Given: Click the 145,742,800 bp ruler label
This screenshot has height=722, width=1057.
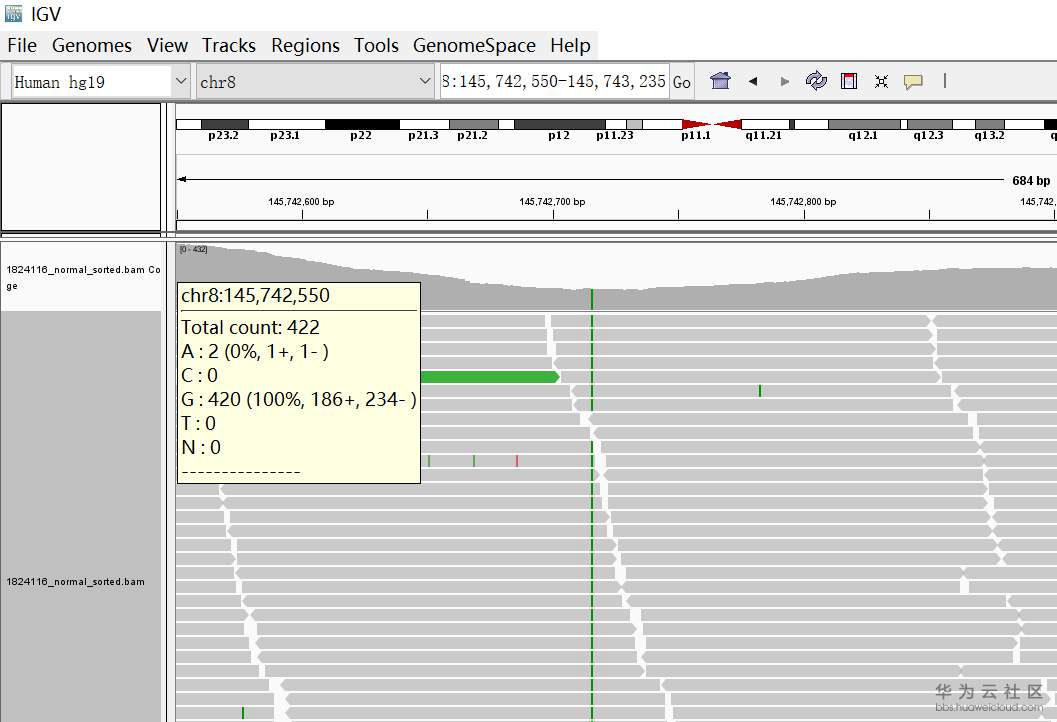Looking at the screenshot, I should (x=803, y=202).
